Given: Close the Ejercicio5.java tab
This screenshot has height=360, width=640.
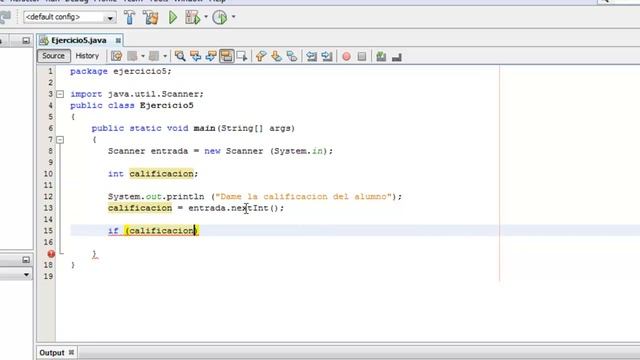Looking at the screenshot, I should coord(118,40).
